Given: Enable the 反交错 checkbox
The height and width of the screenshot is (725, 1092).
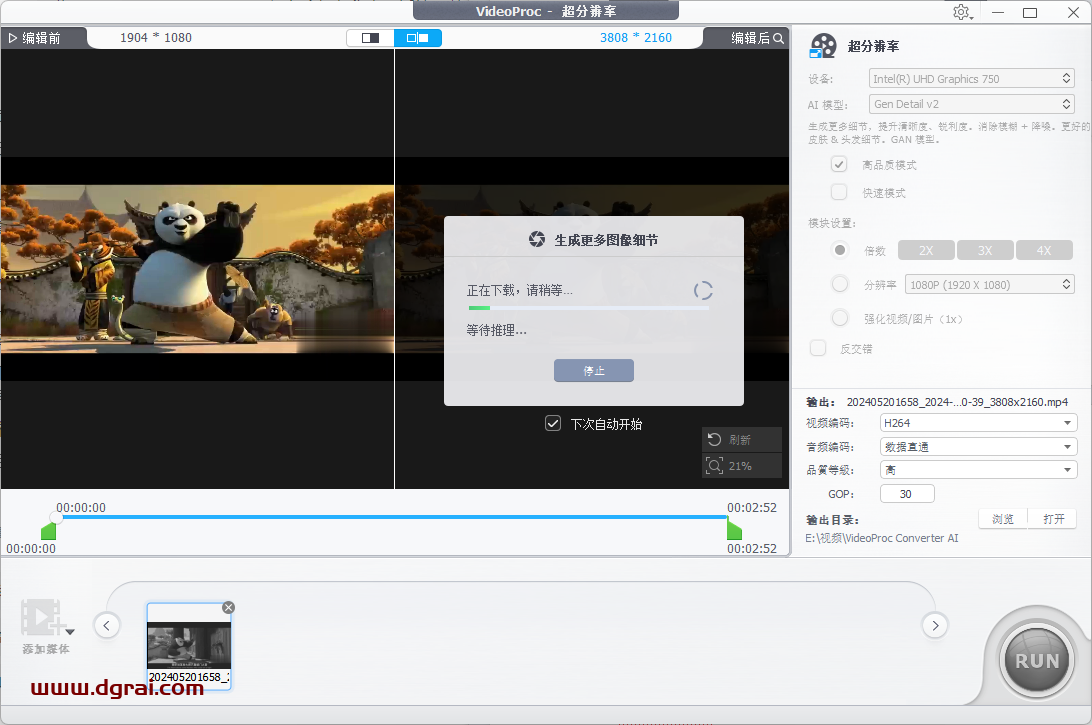Looking at the screenshot, I should tap(818, 348).
